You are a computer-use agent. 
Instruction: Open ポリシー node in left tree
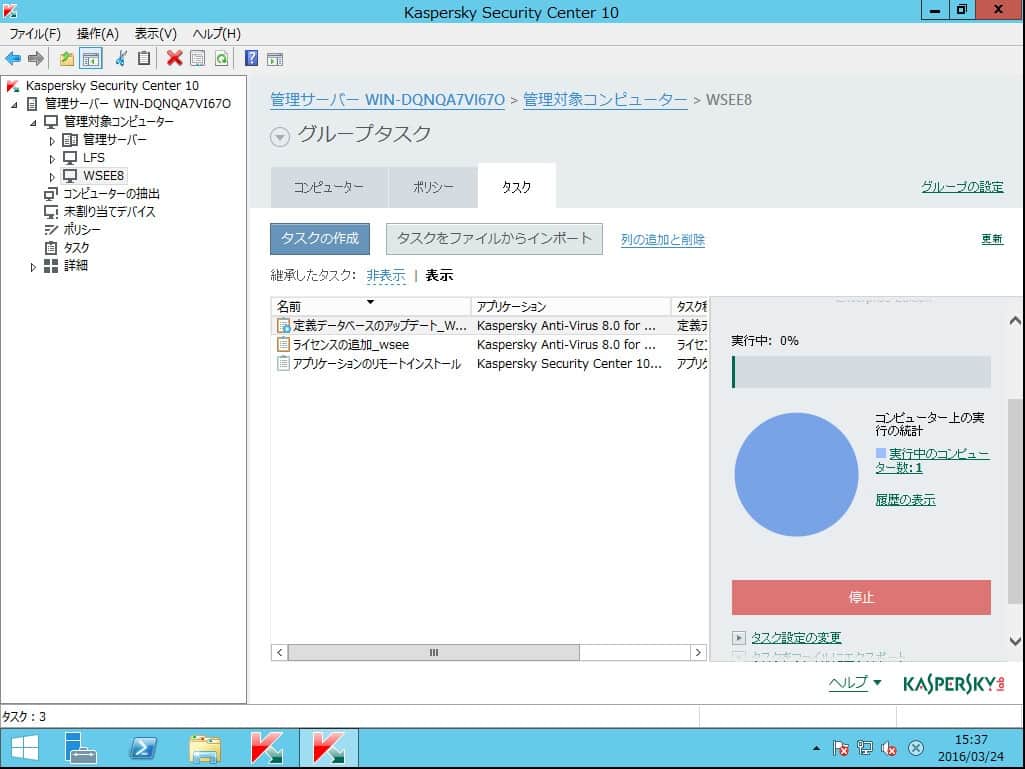pyautogui.click(x=82, y=230)
